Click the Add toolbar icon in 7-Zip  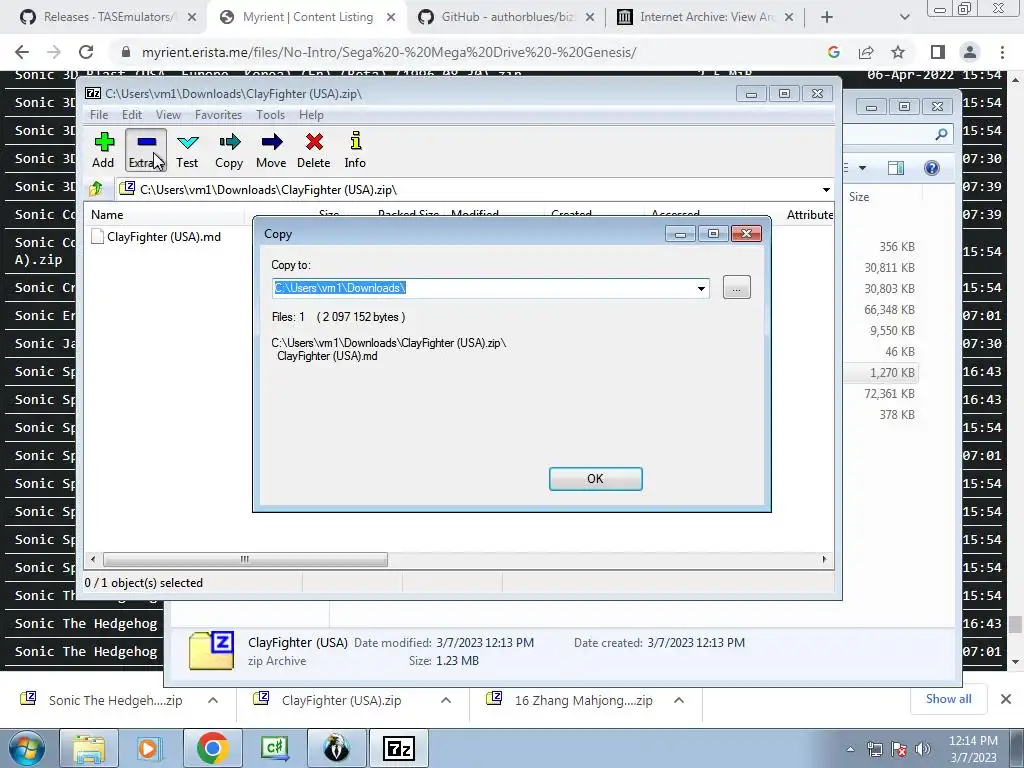103,150
